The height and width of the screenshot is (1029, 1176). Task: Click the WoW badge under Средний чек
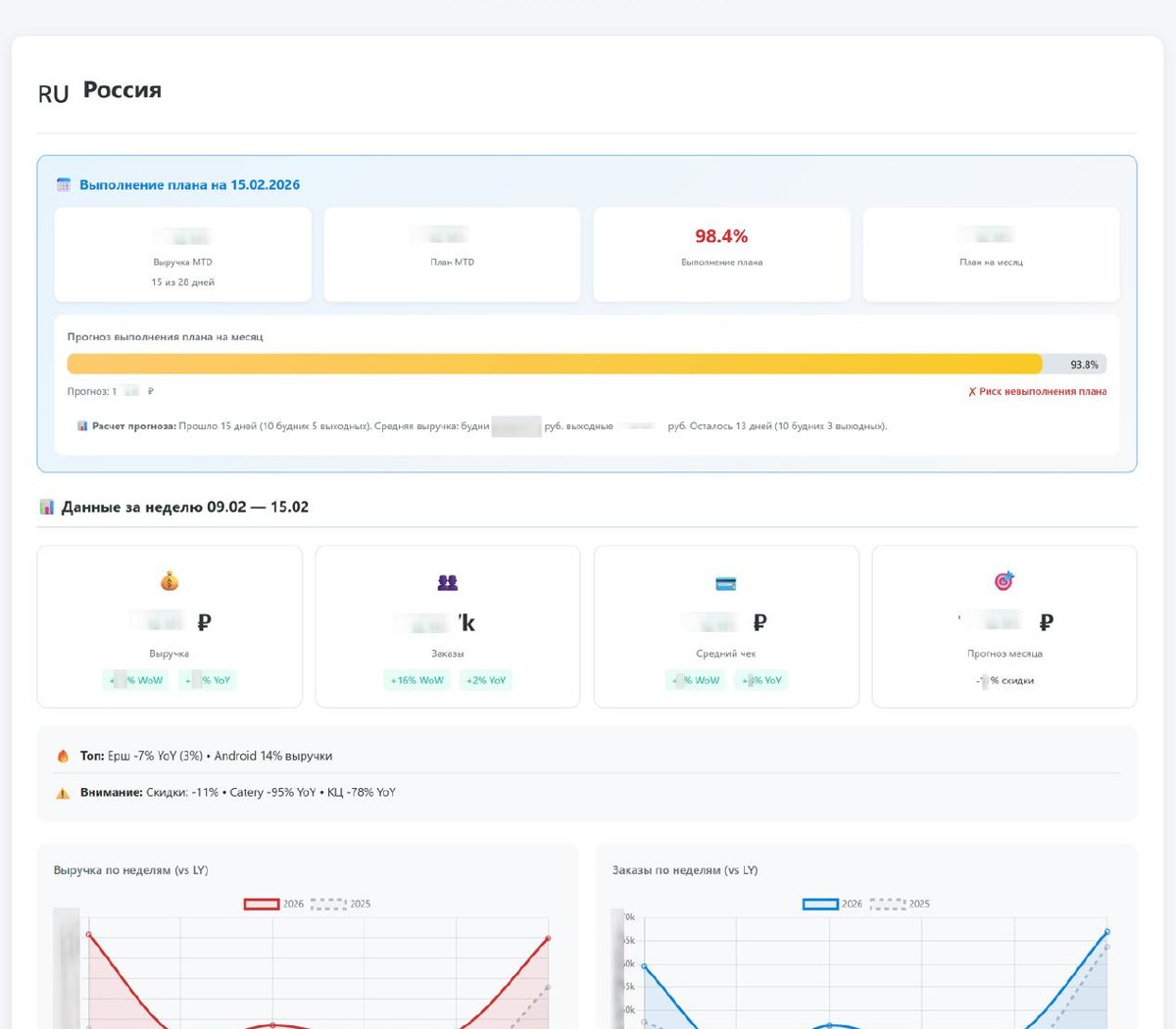click(x=695, y=680)
